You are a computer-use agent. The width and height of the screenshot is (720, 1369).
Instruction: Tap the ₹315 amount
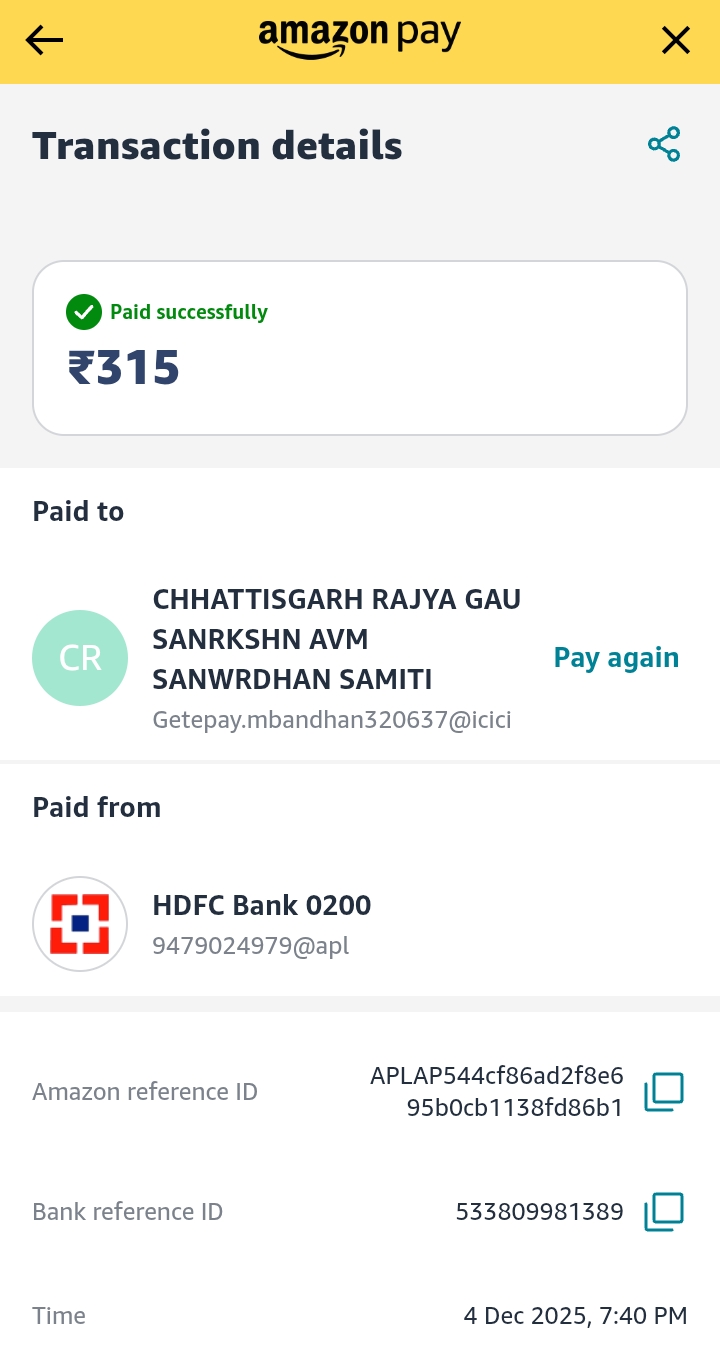pos(124,368)
